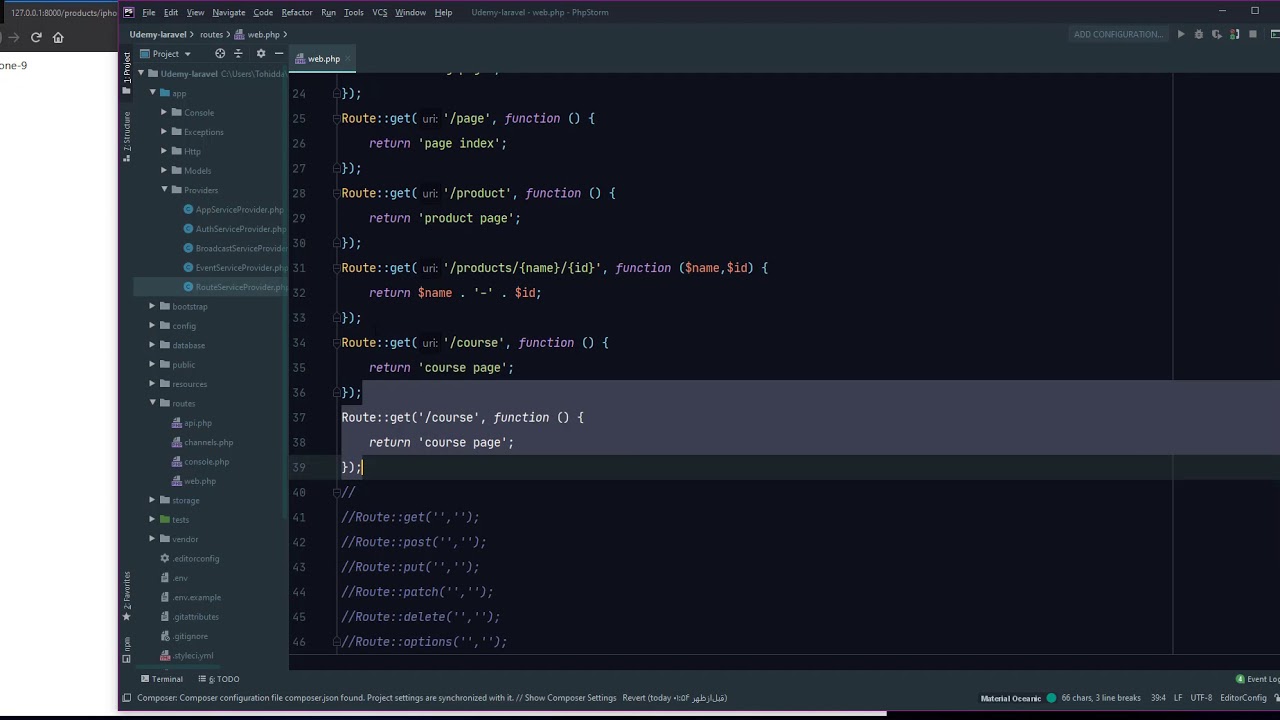Click the 39:4 cursor position indicator
The height and width of the screenshot is (720, 1280).
point(1158,698)
